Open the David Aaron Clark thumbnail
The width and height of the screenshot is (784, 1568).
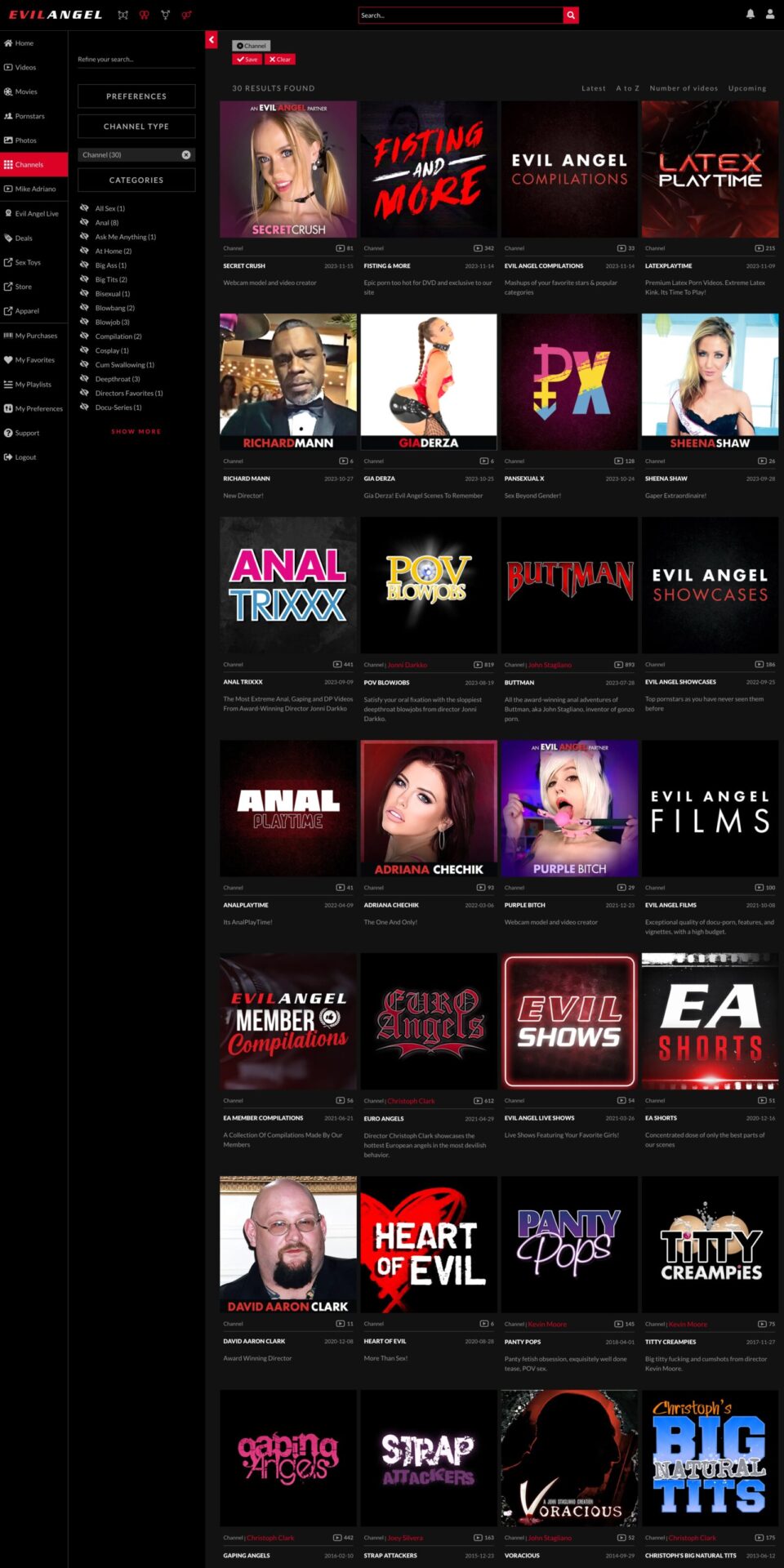[x=288, y=1245]
